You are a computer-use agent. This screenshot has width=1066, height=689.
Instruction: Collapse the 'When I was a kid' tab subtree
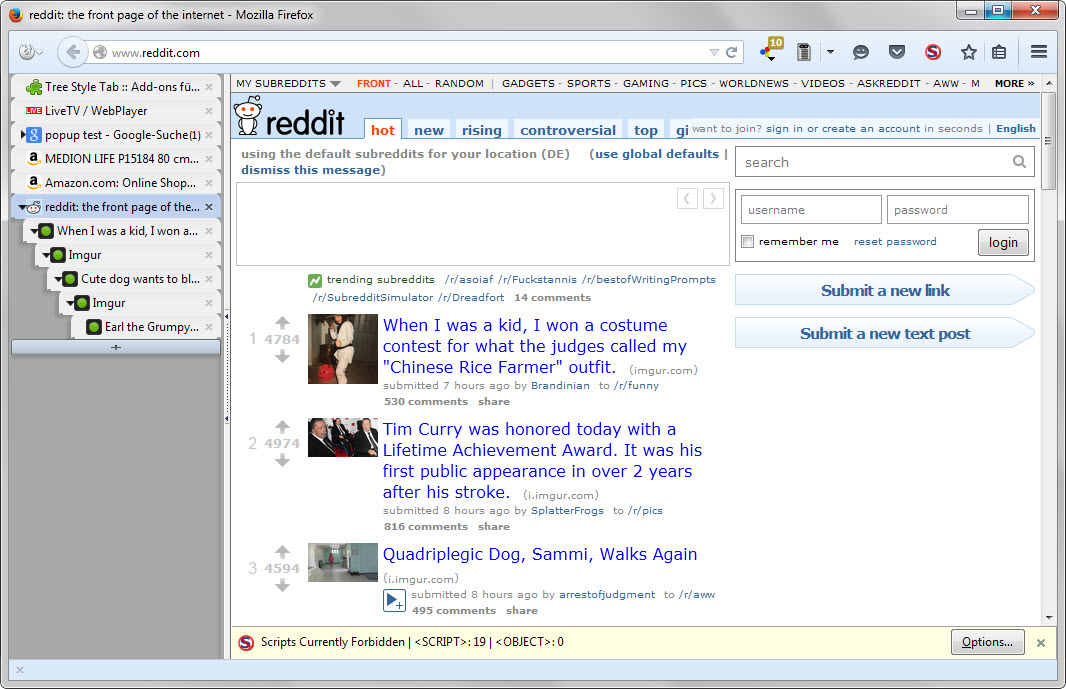(x=34, y=231)
